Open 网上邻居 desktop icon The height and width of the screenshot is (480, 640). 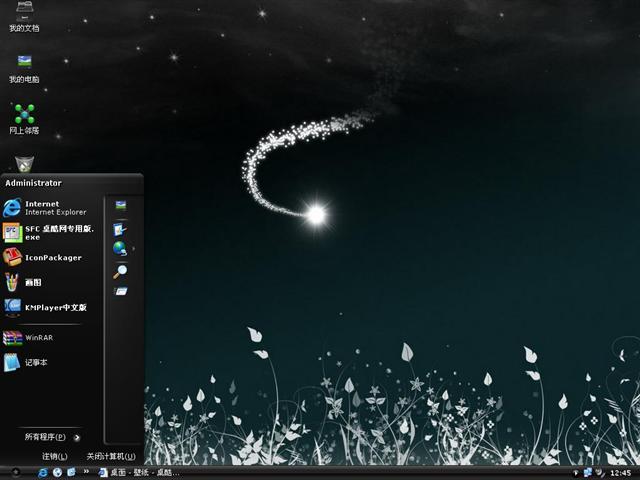coord(24,119)
